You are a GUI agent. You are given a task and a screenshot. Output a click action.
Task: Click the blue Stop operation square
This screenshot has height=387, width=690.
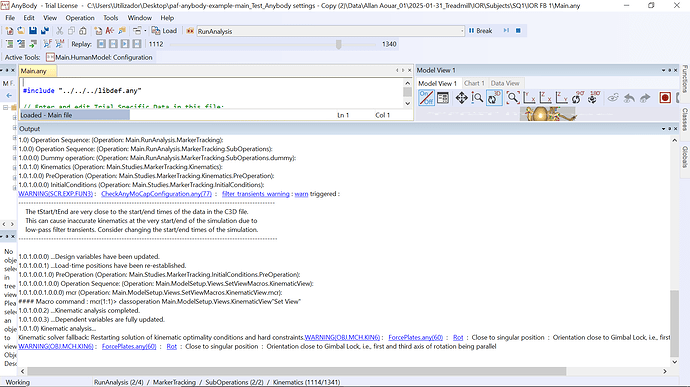point(518,31)
